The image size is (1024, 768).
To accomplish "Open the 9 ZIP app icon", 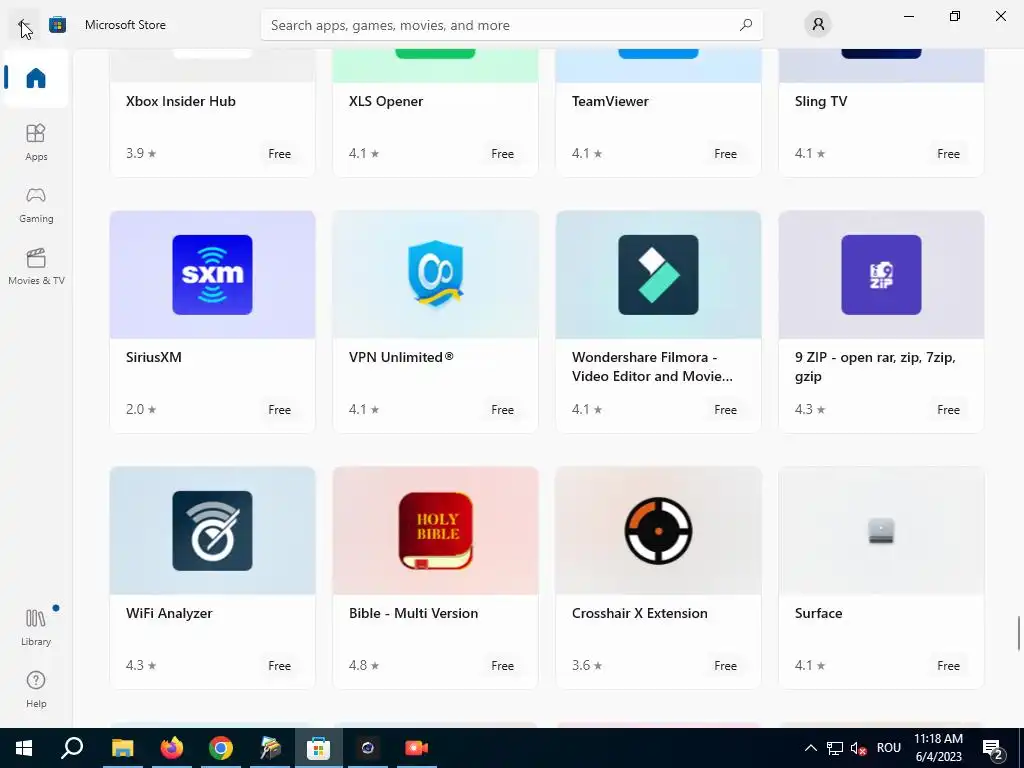I will coord(881,275).
